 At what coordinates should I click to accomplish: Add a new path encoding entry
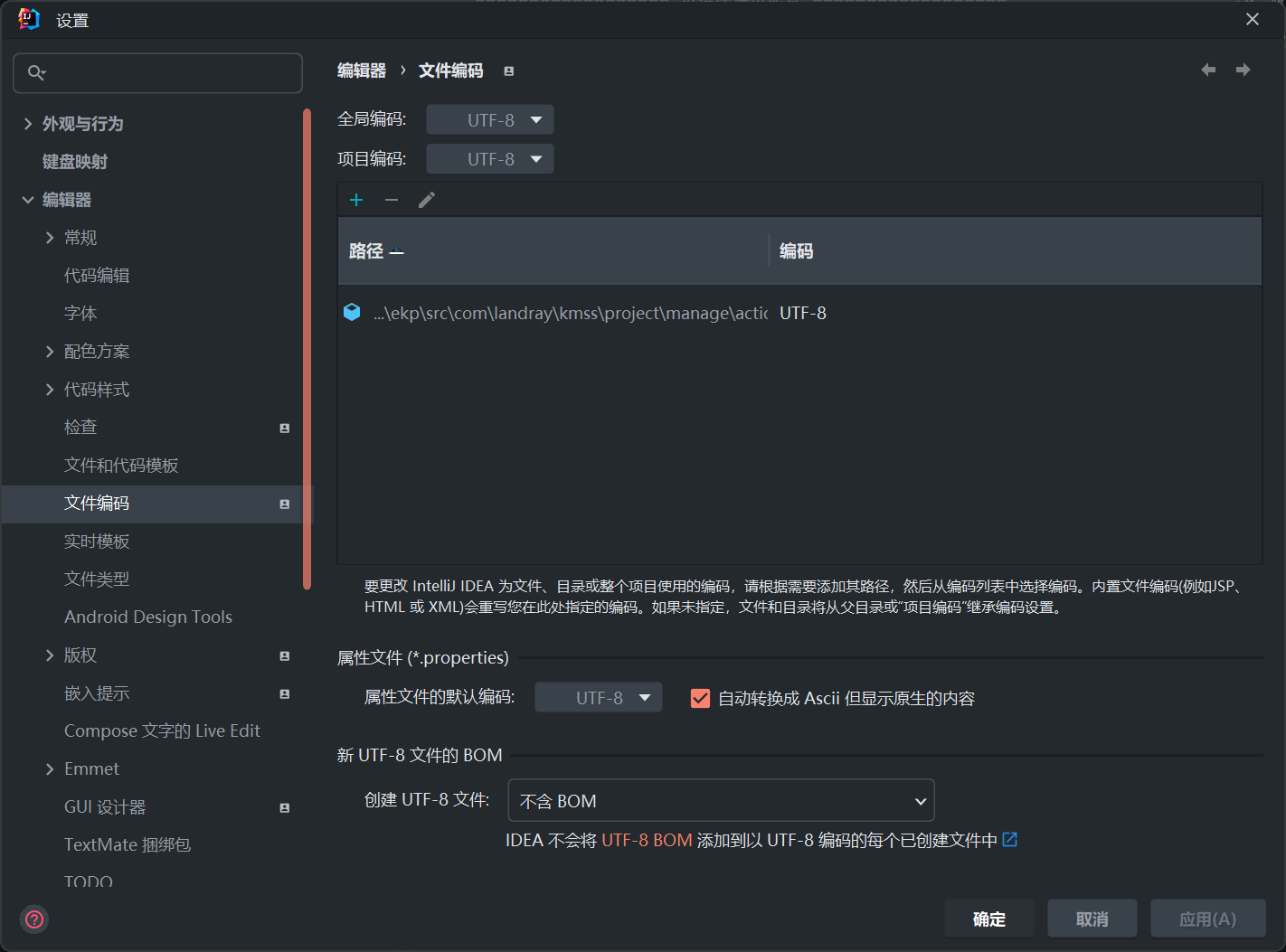(x=356, y=200)
